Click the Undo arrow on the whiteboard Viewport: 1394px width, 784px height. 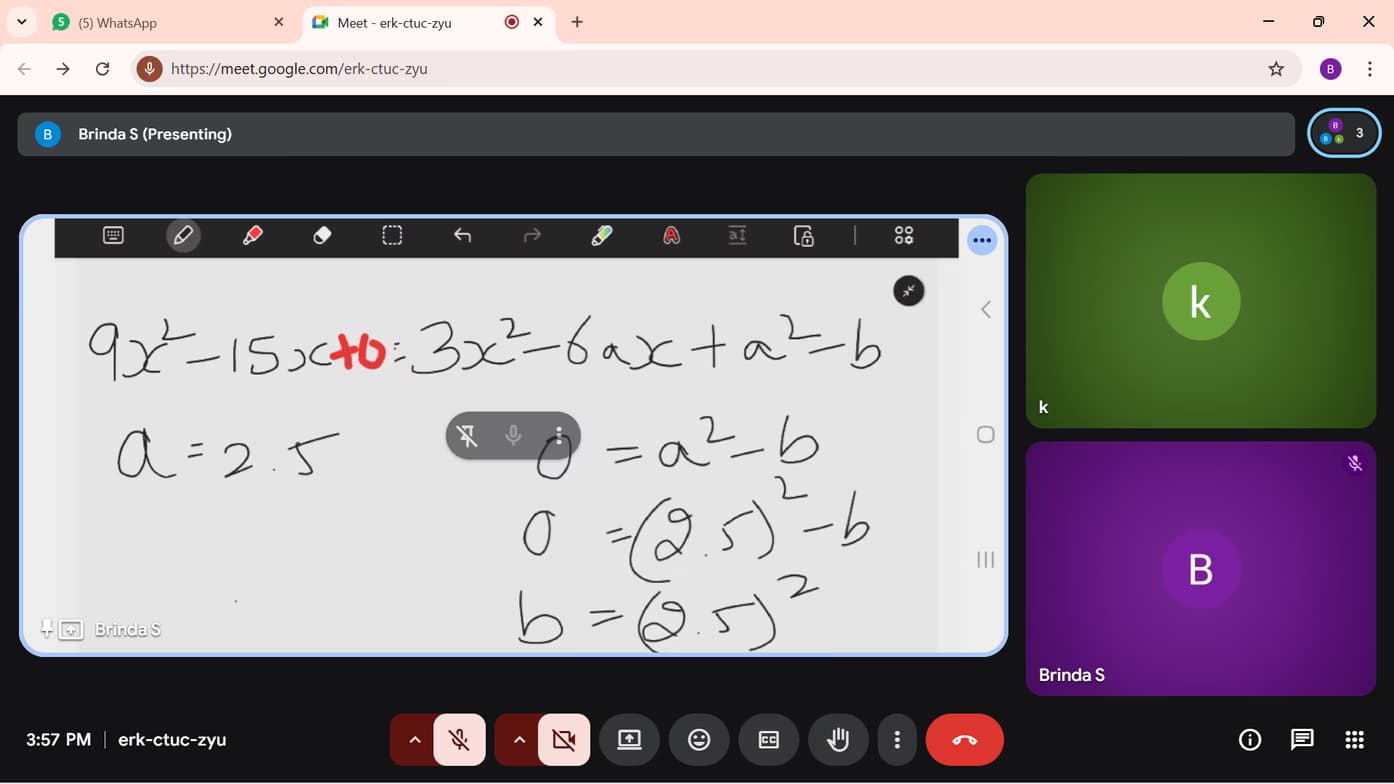(x=462, y=235)
